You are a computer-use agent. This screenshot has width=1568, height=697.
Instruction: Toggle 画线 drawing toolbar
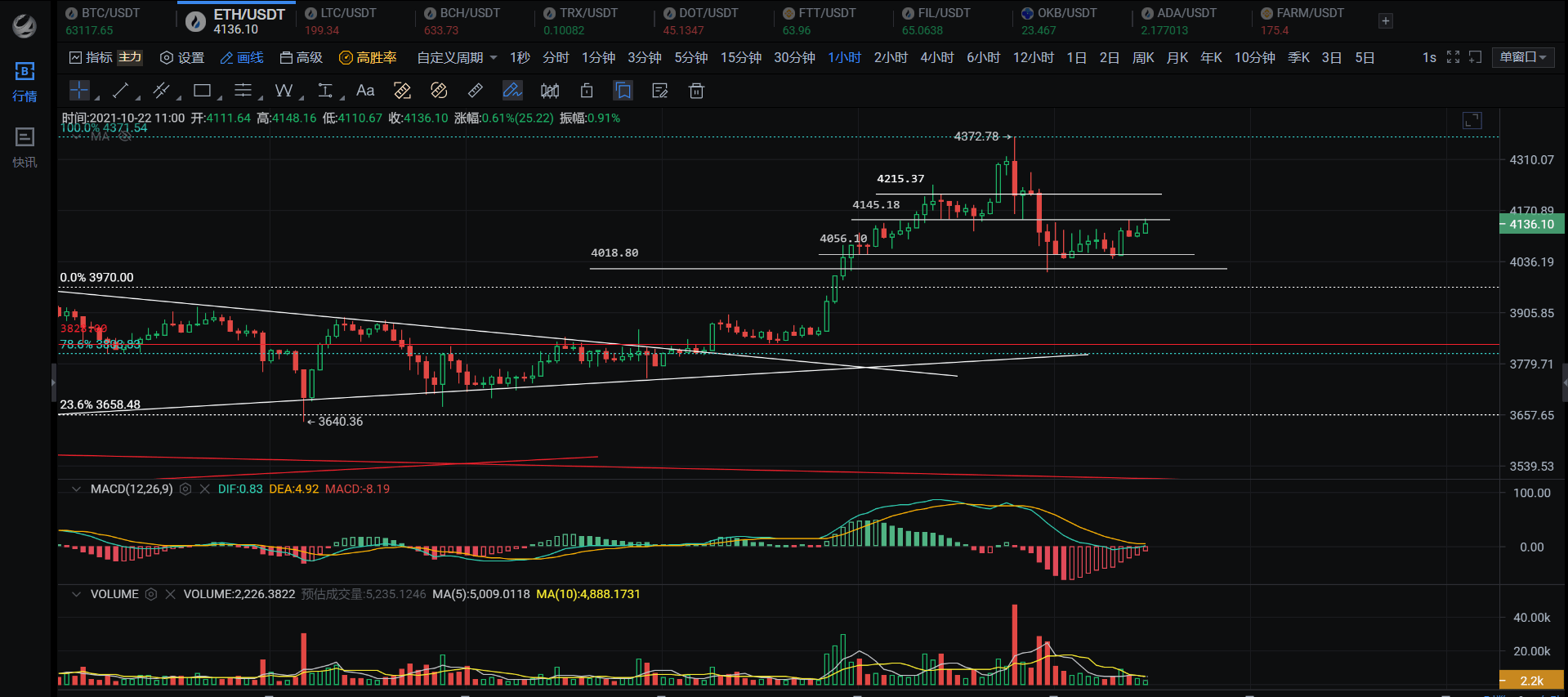(x=242, y=57)
